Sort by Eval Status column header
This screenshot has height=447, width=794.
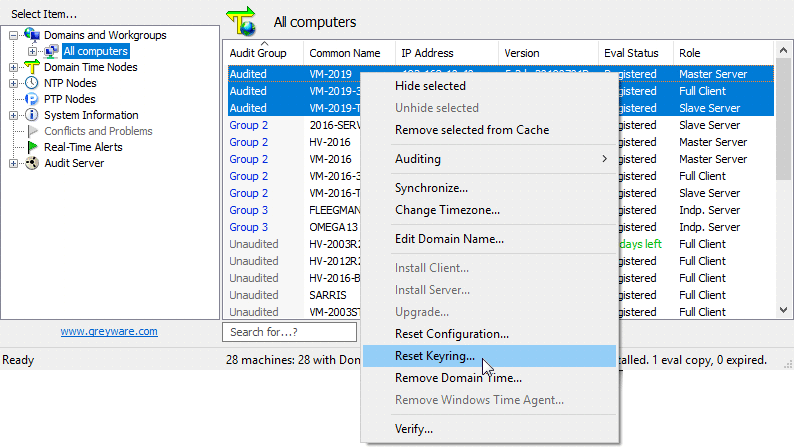click(636, 53)
